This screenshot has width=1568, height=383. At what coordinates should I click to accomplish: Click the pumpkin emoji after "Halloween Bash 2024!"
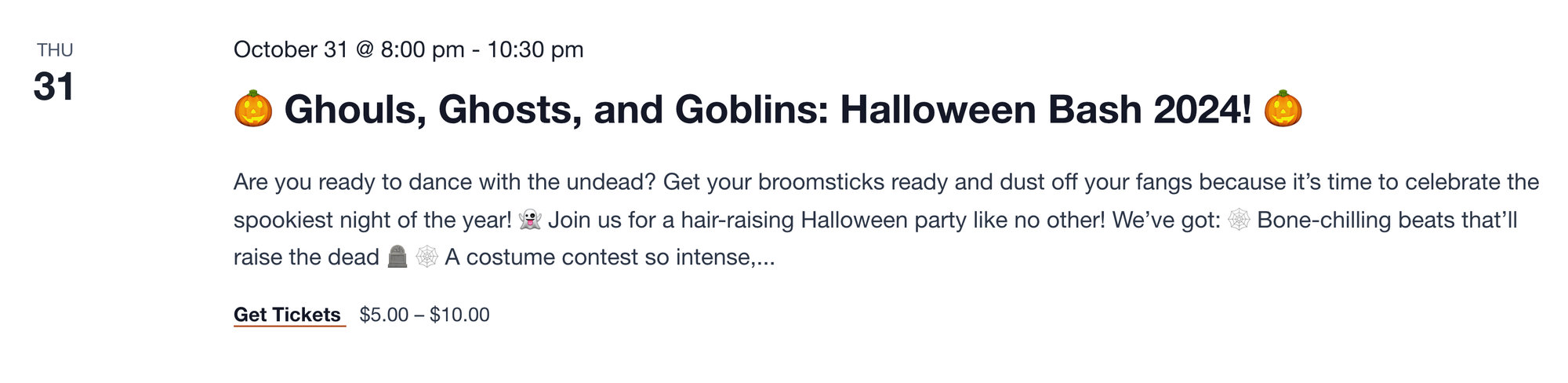pyautogui.click(x=1283, y=109)
